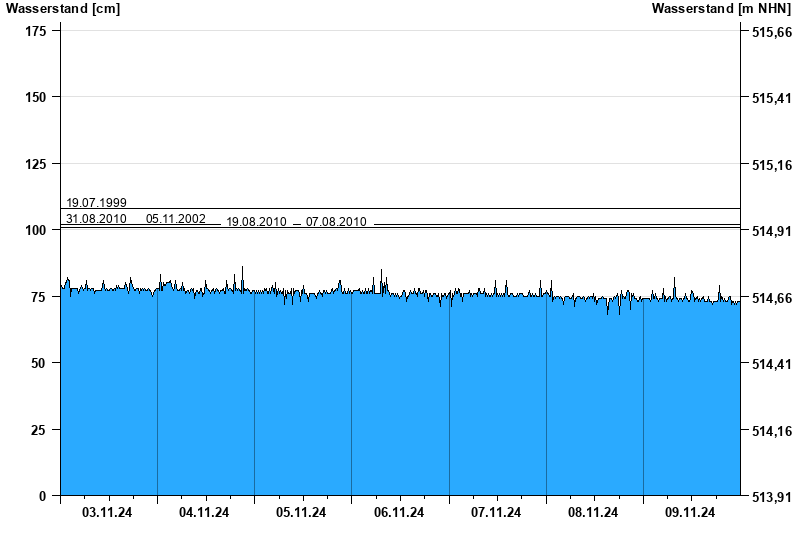Click the 31.08.2010 historic level label
Image resolution: width=800 pixels, height=550 pixels.
pos(96,218)
